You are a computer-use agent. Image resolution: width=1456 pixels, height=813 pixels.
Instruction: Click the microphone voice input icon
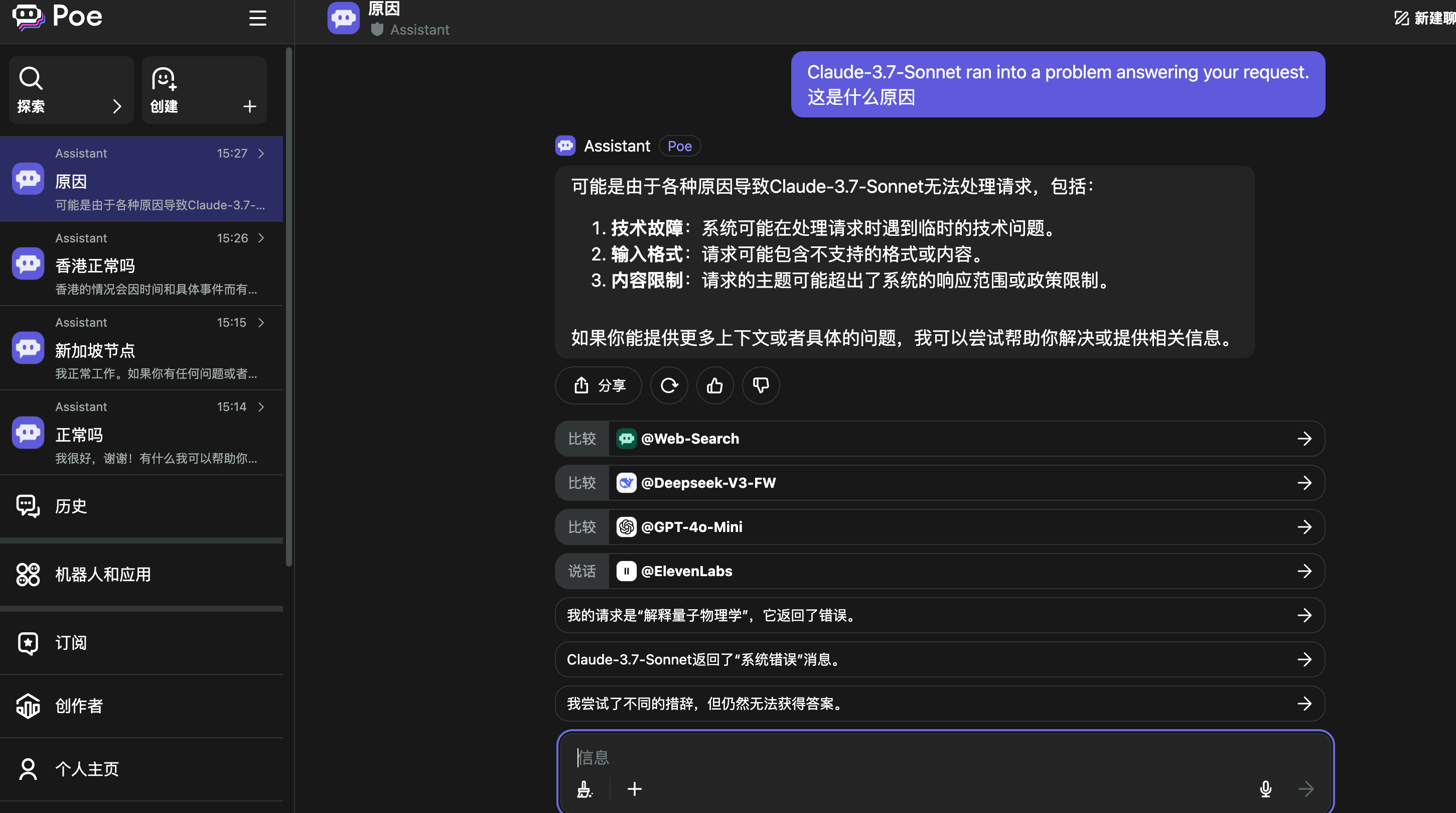tap(1265, 789)
